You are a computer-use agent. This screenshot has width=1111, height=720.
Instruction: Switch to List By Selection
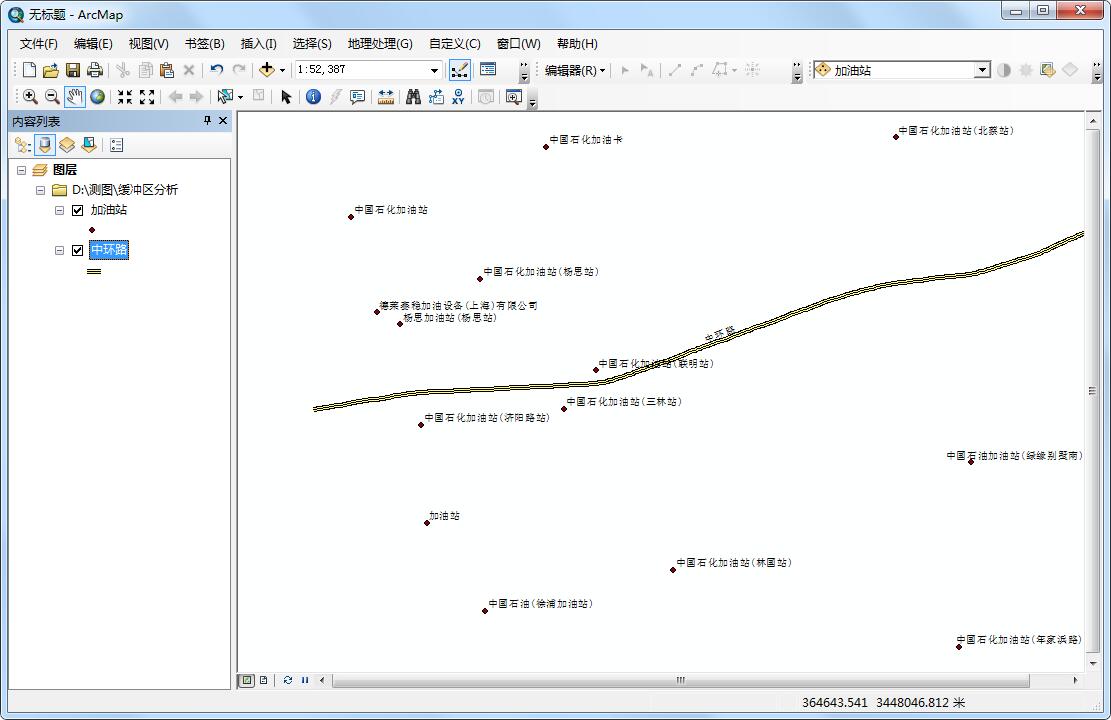[x=89, y=145]
